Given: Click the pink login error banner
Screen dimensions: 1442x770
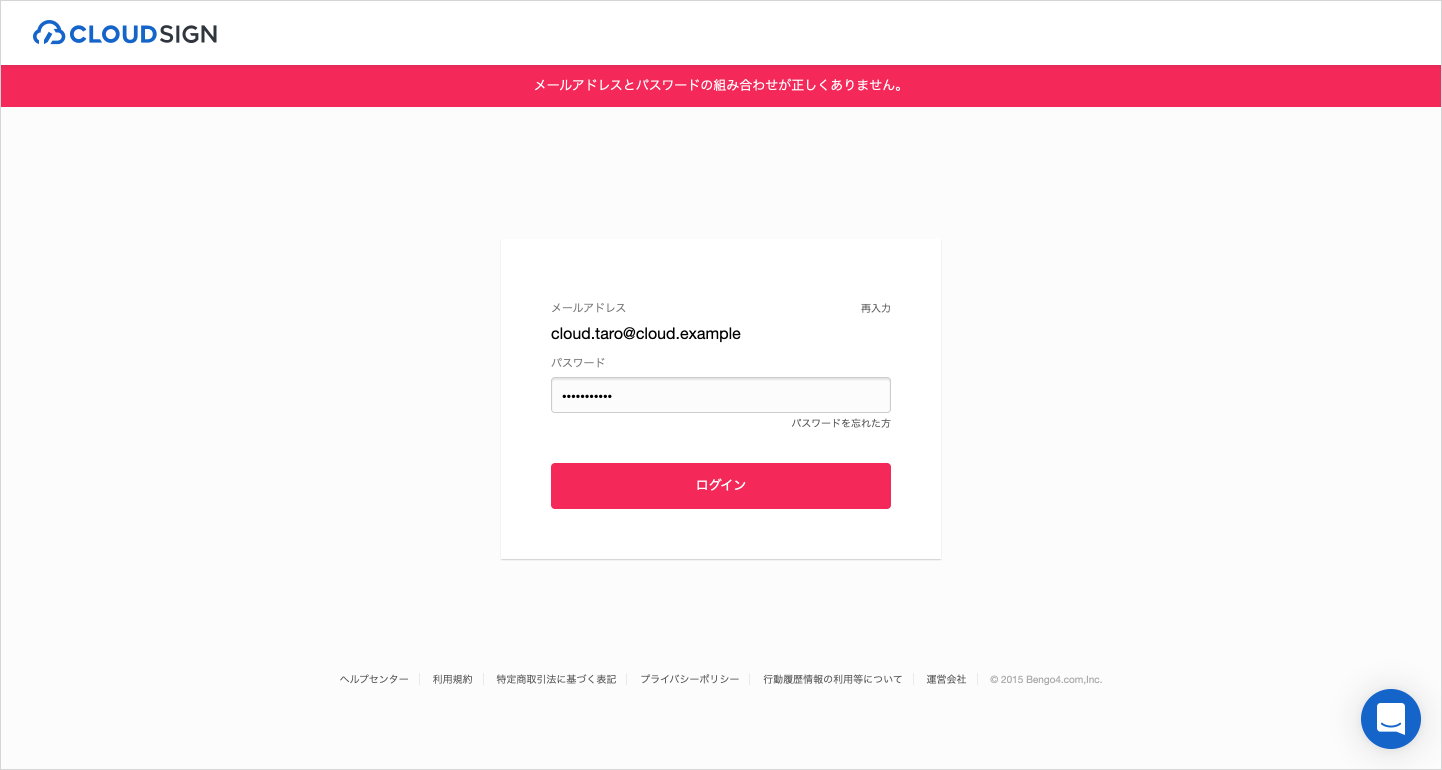Looking at the screenshot, I should tap(721, 86).
